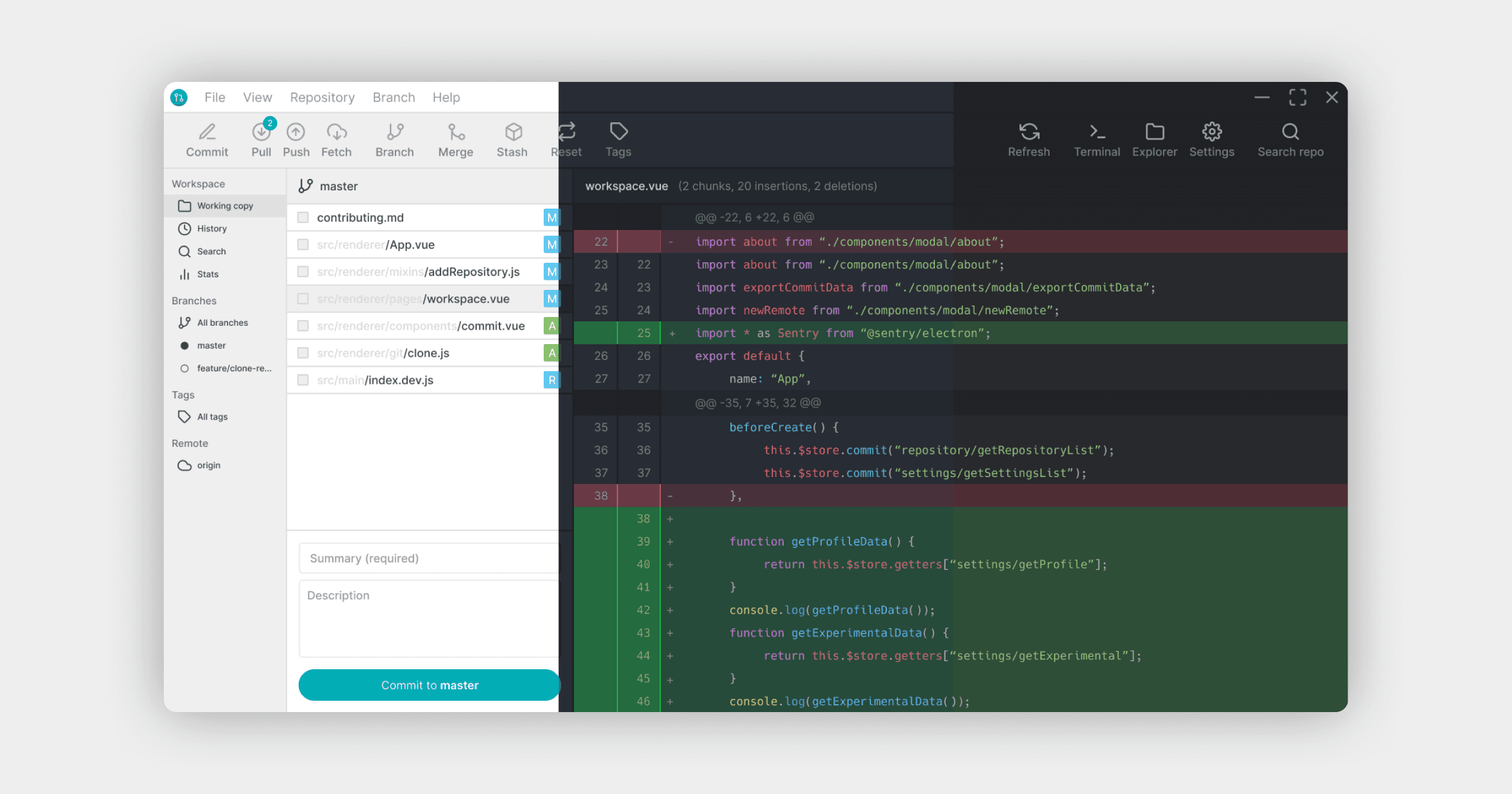Screen dimensions: 1512x794
Task: Click the Fetch cloud icon
Action: click(x=336, y=132)
